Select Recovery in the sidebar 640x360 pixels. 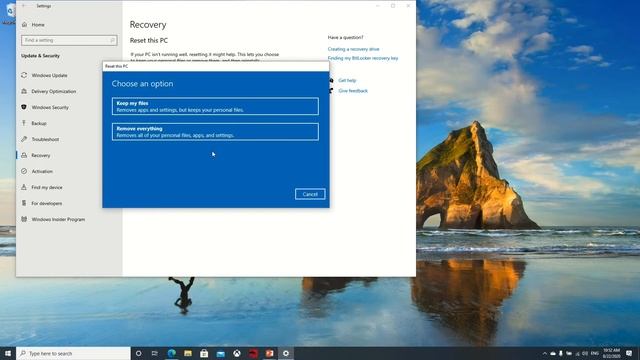pos(41,156)
